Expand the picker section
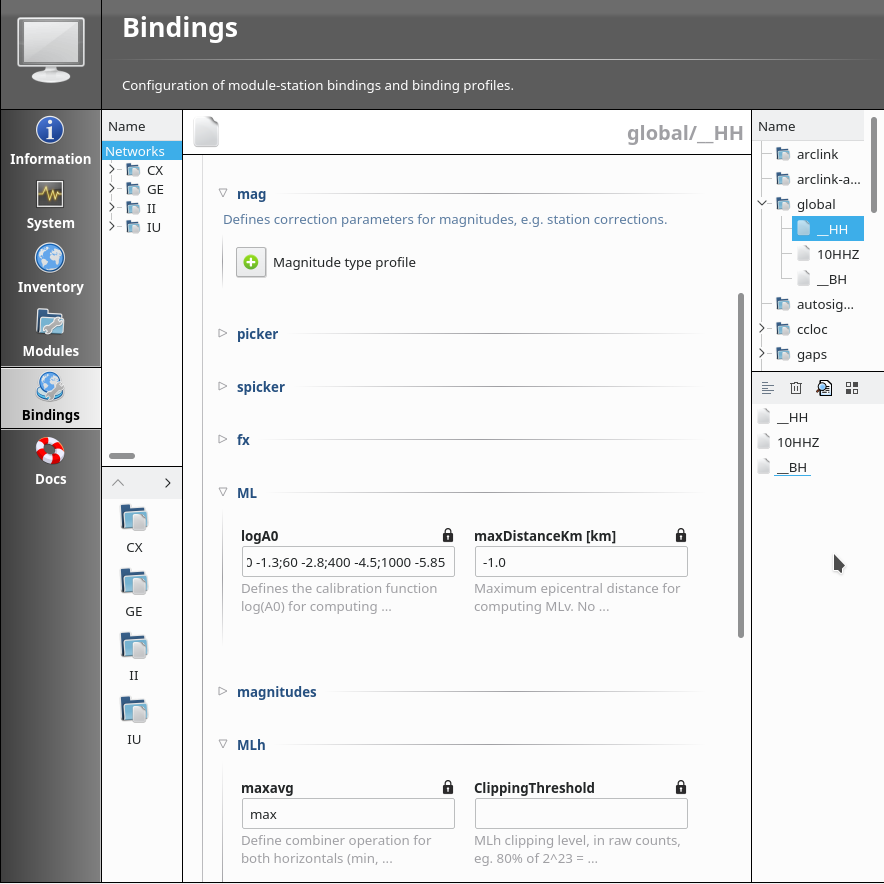The image size is (884, 884). coord(223,333)
